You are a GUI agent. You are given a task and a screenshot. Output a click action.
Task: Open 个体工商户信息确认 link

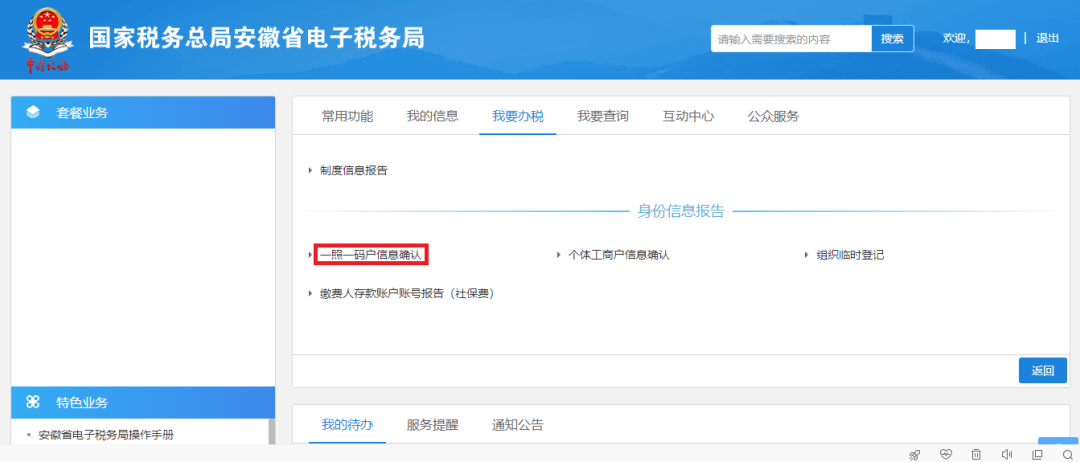619,255
